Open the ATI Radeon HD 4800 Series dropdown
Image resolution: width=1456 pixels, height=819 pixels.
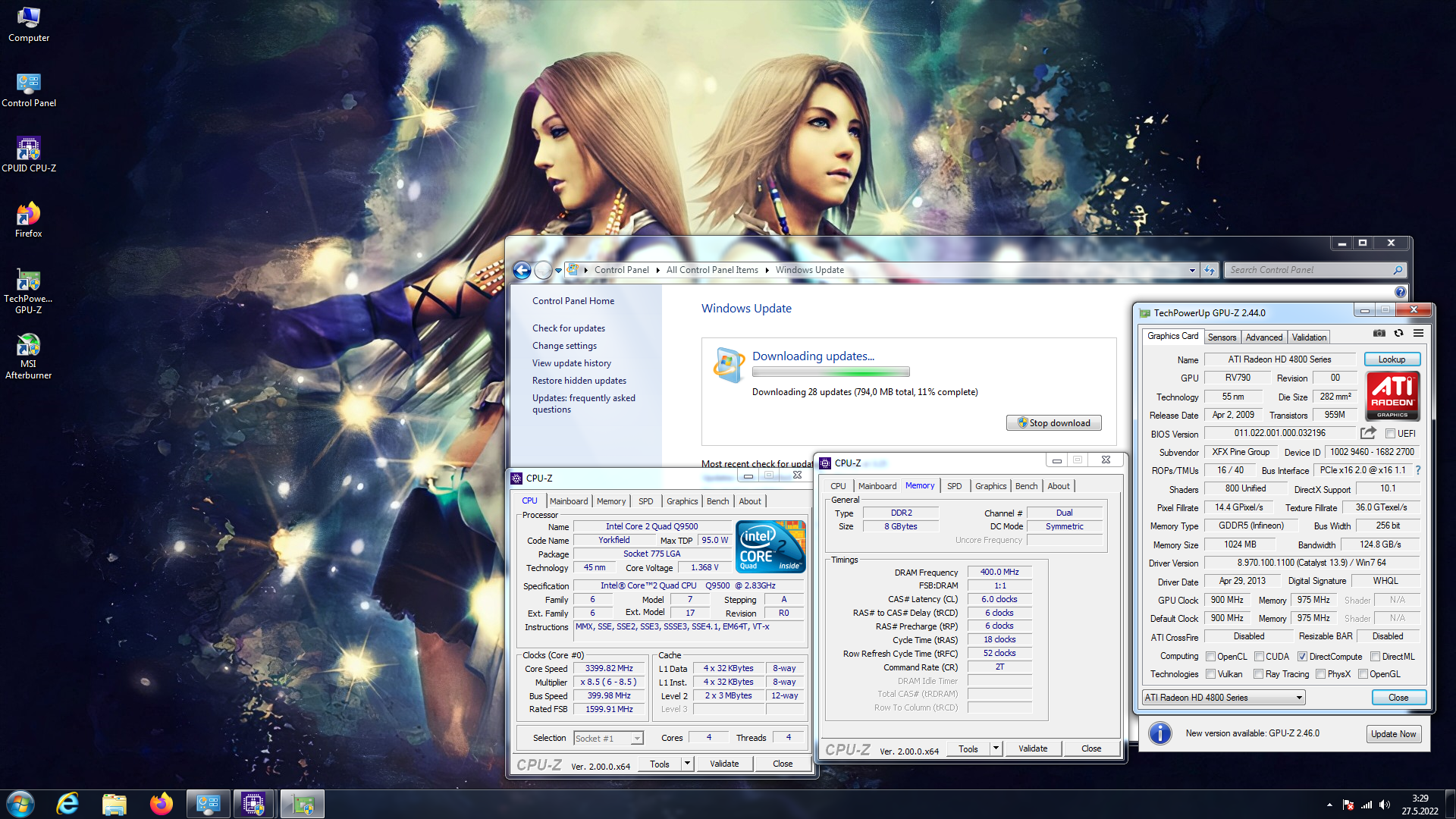(x=1223, y=698)
